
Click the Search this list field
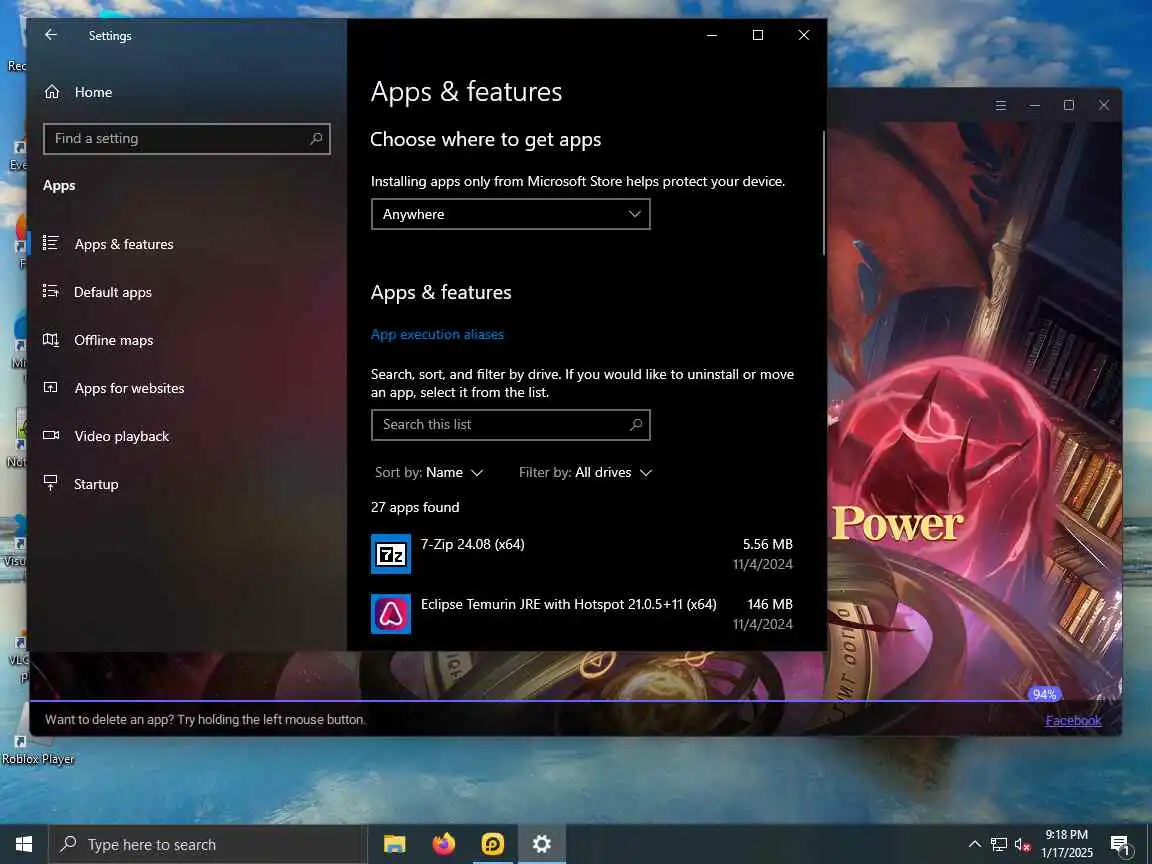(x=510, y=425)
